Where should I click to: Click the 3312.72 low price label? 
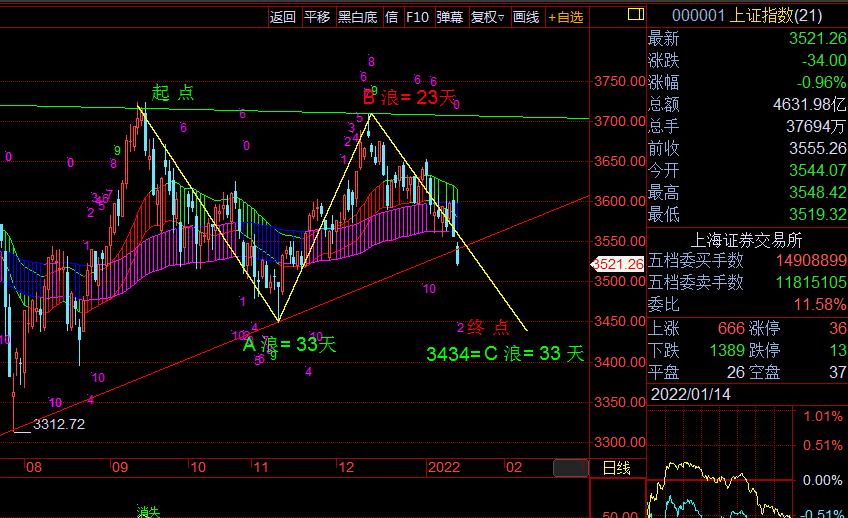coord(59,424)
